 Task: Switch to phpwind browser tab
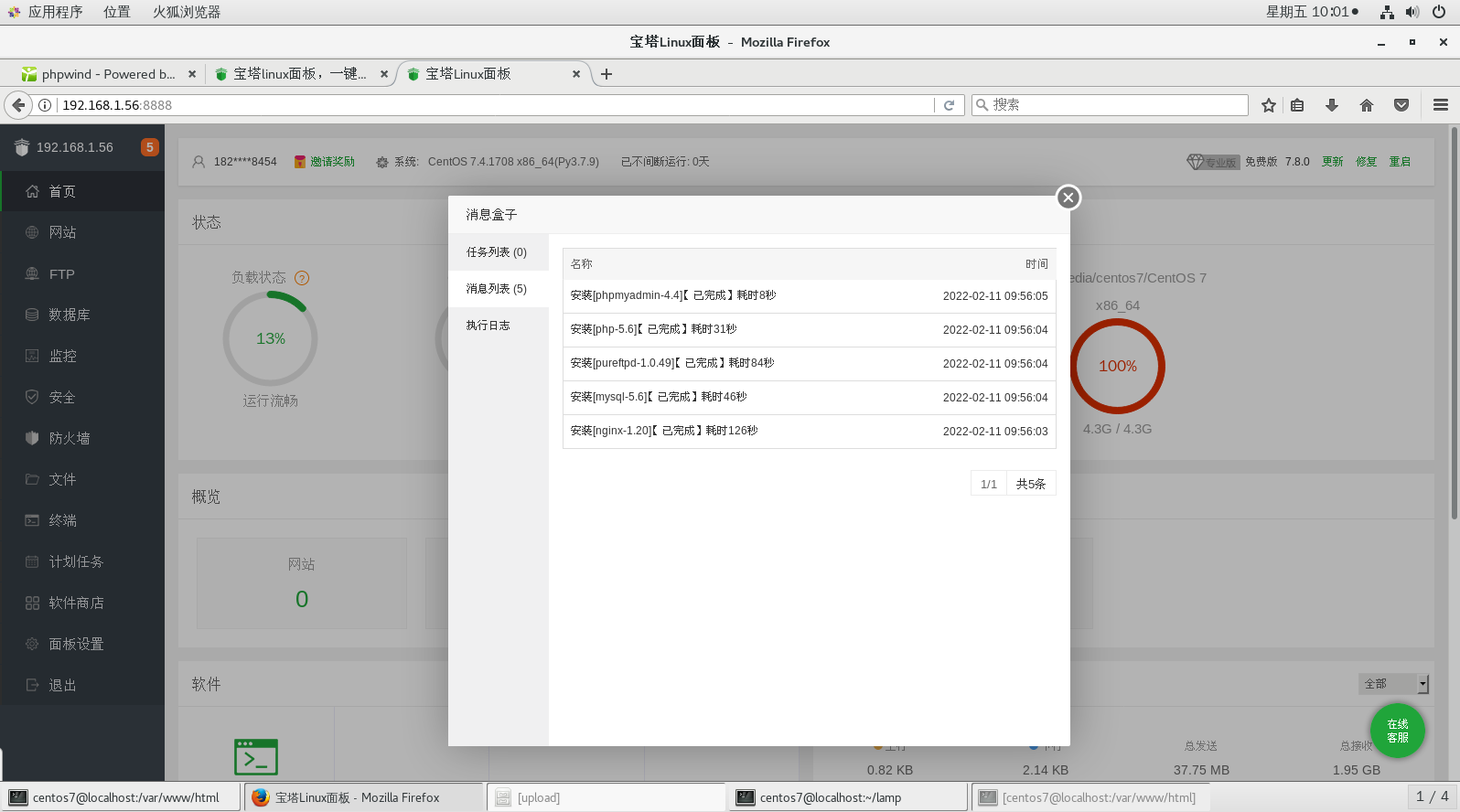pyautogui.click(x=108, y=74)
